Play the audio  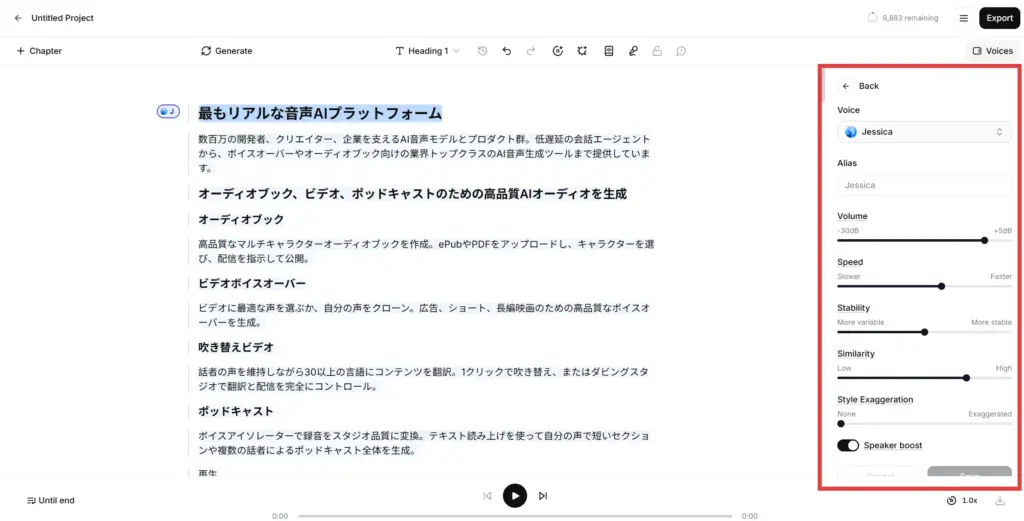(515, 496)
